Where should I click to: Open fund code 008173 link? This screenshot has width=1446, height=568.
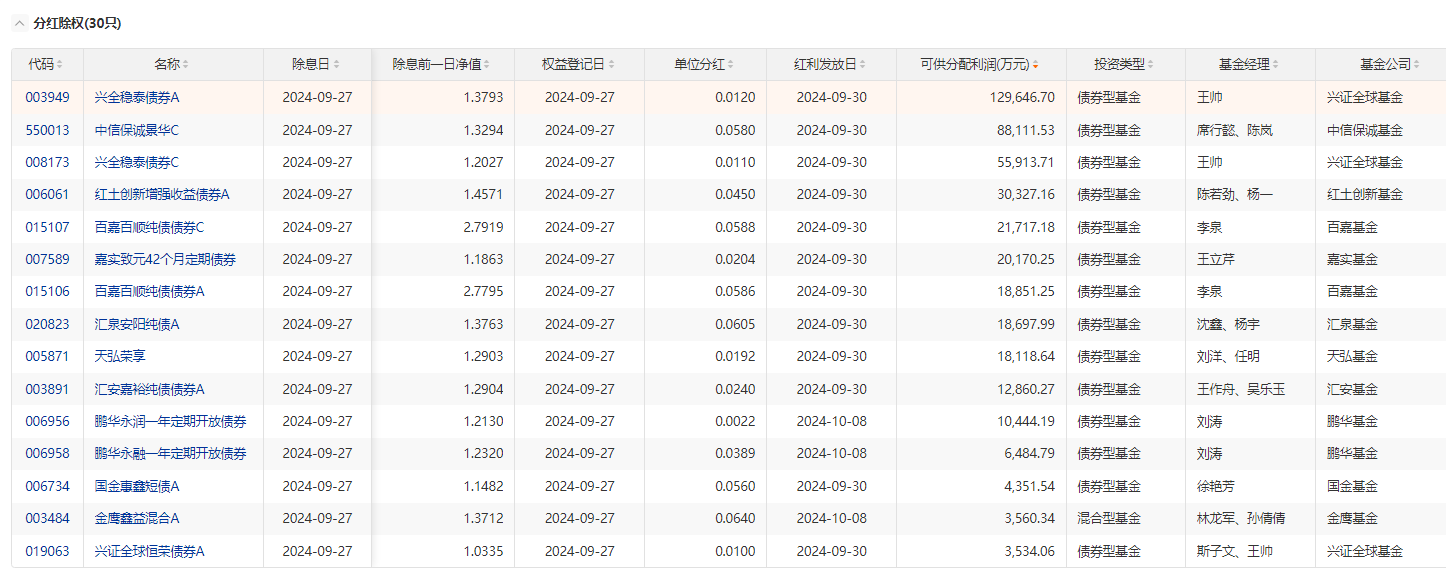point(47,162)
